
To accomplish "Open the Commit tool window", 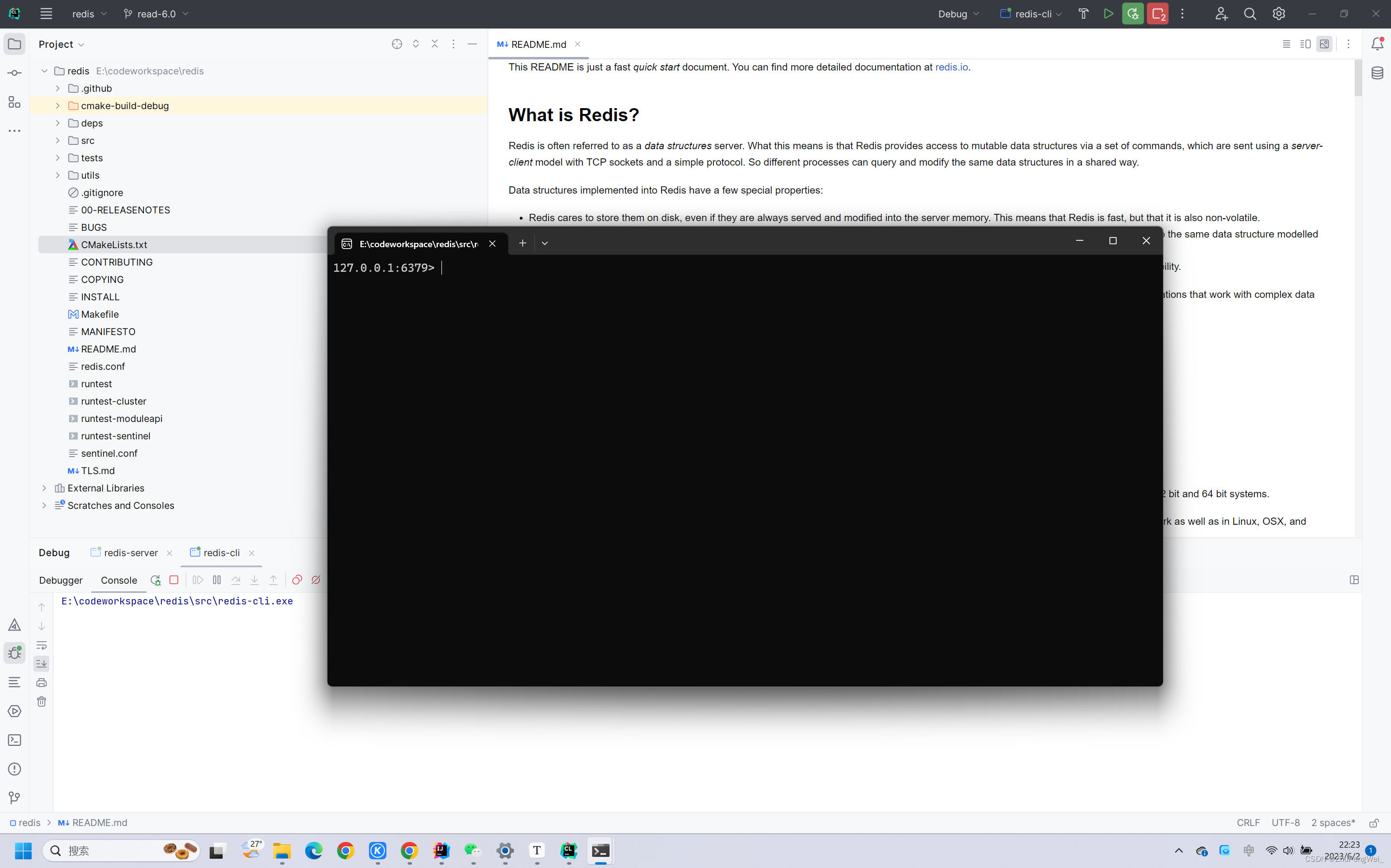I will [14, 73].
